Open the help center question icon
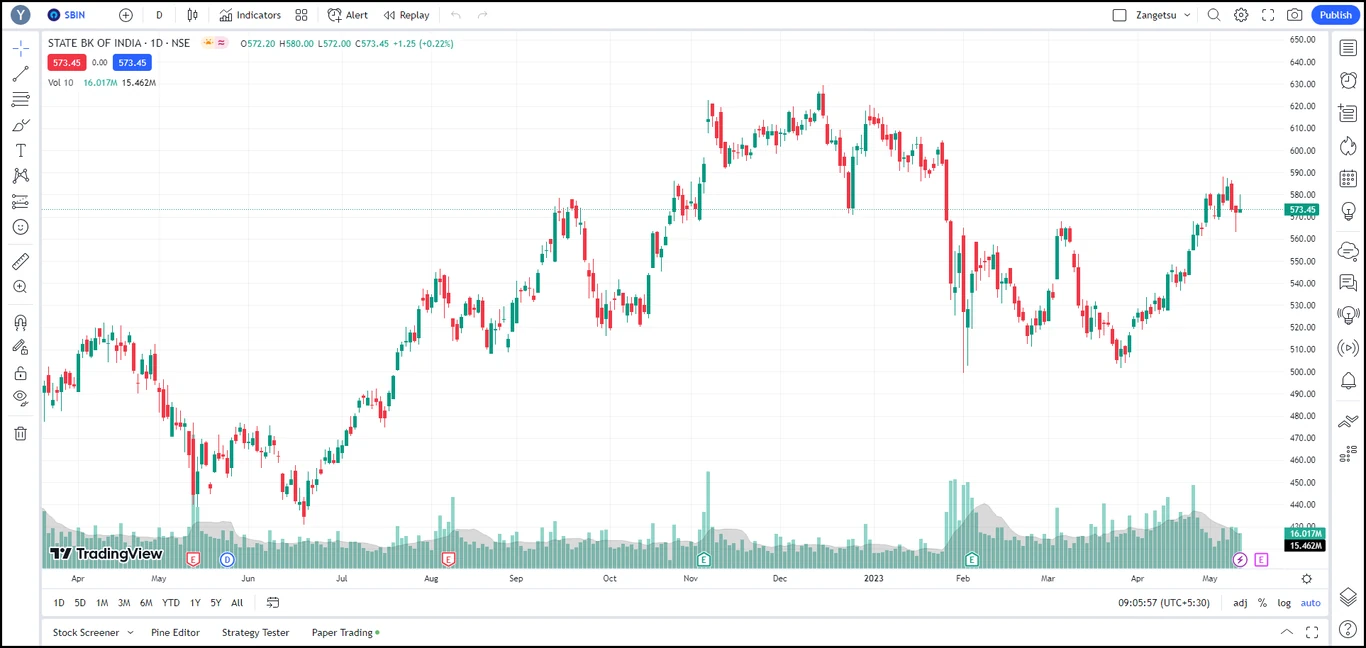The image size is (1366, 648). [x=1348, y=629]
